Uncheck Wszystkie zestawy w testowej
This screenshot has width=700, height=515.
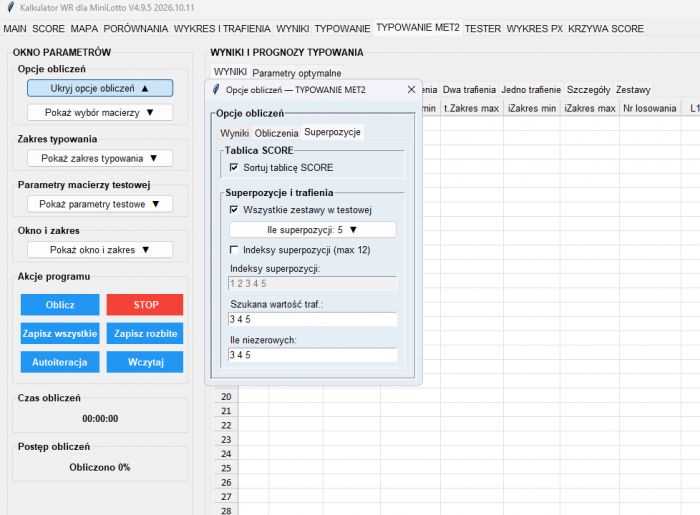click(x=233, y=209)
